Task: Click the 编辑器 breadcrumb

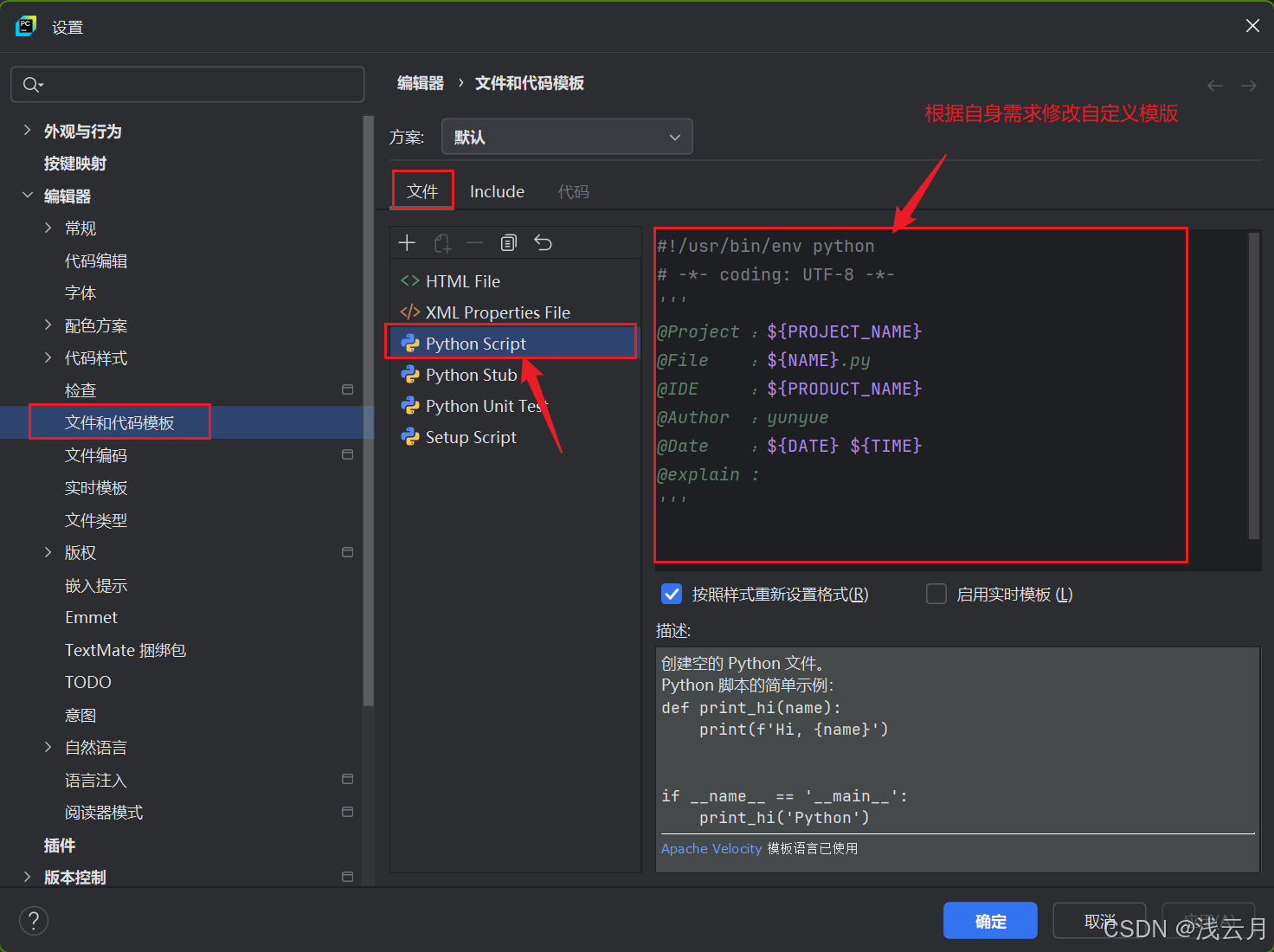Action: click(421, 83)
